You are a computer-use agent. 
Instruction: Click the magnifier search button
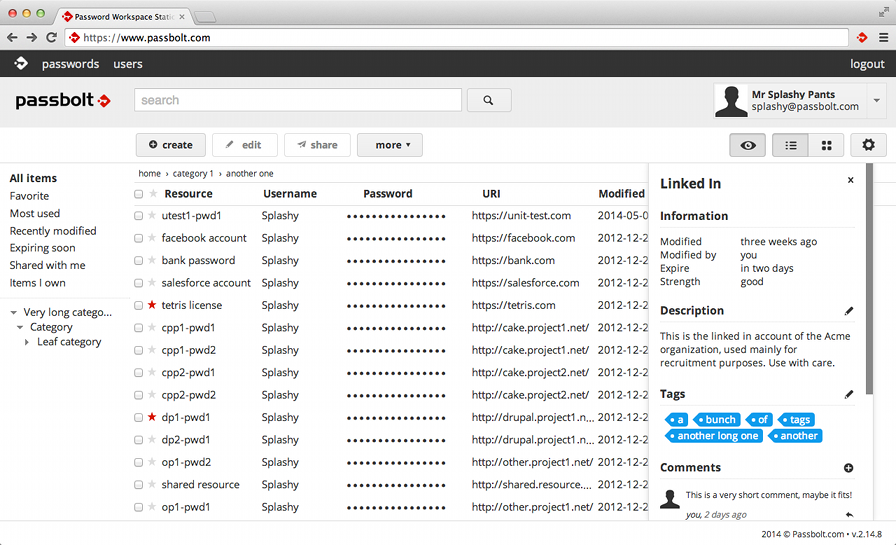(x=488, y=100)
